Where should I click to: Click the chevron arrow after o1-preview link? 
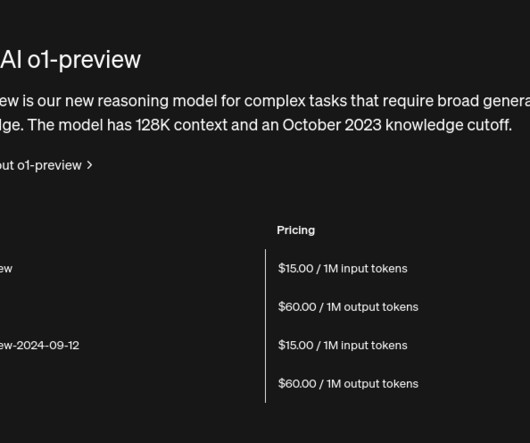click(x=89, y=165)
